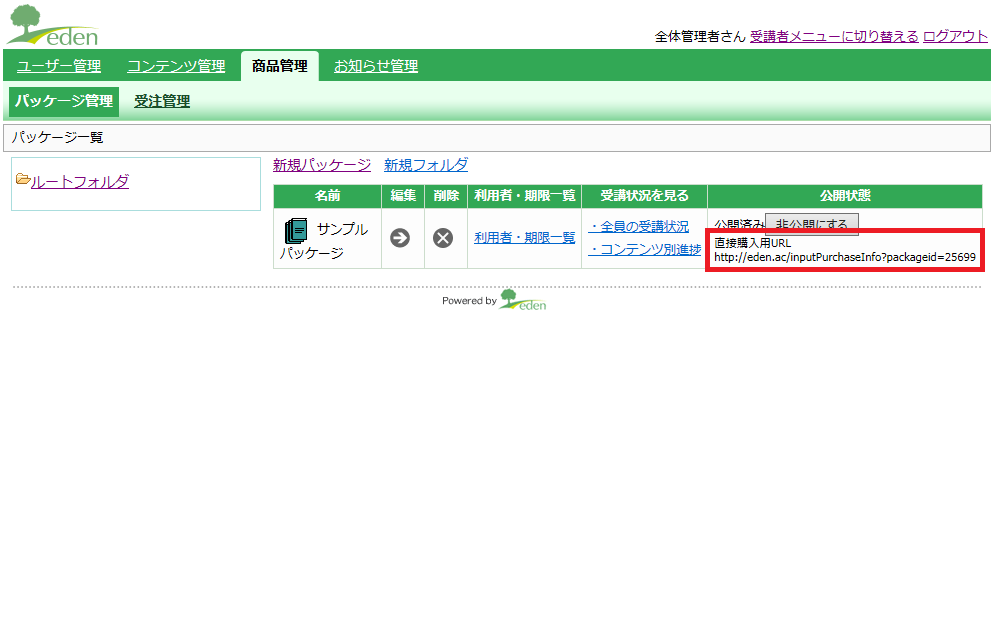This screenshot has height=628, width=994.
Task: Click the 名前 column header
Action: pos(328,196)
